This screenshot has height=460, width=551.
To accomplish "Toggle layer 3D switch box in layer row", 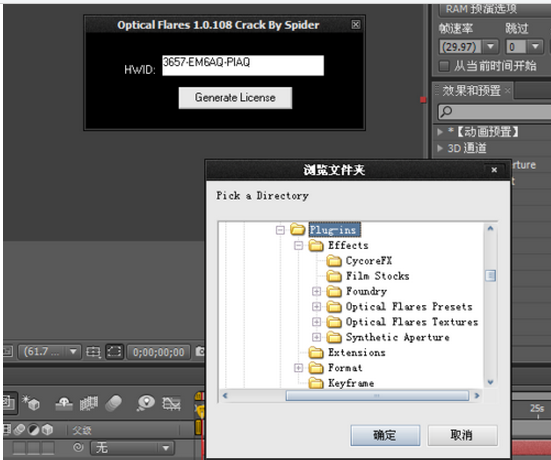I will 48,448.
